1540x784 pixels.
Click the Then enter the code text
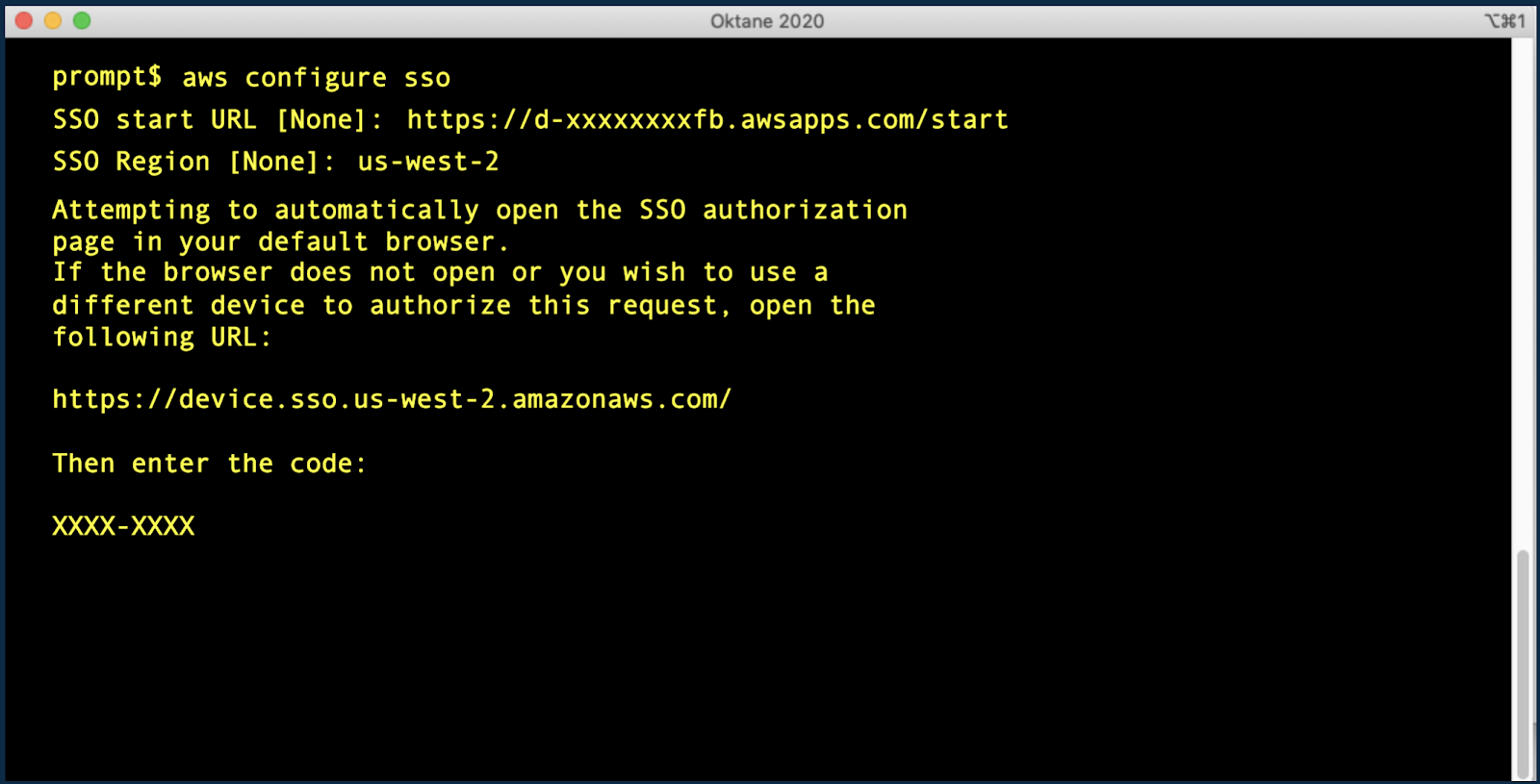tap(209, 463)
